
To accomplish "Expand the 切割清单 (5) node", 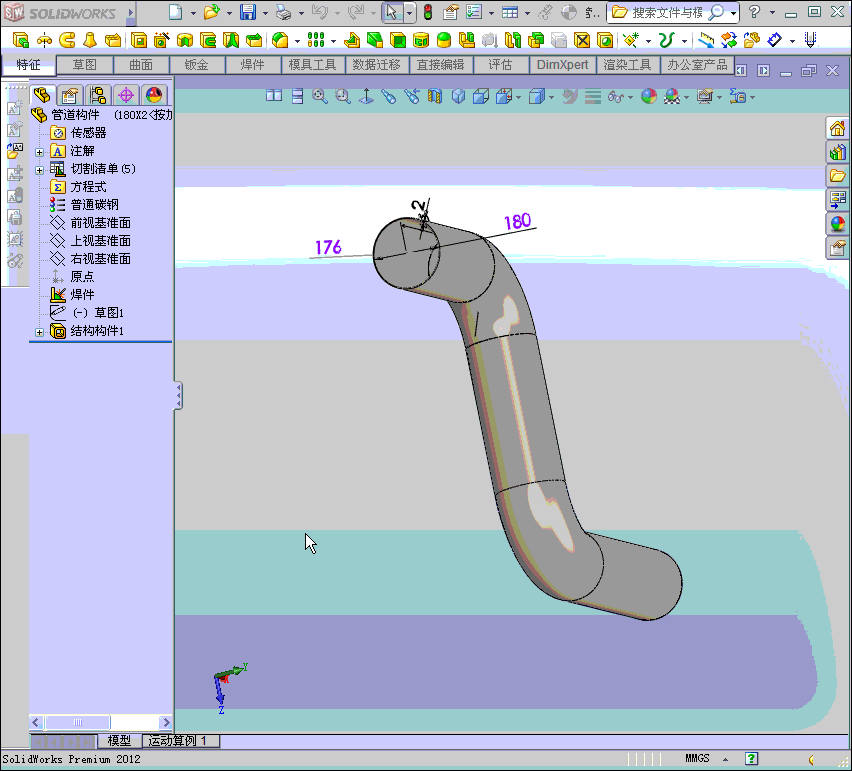I will click(x=39, y=170).
